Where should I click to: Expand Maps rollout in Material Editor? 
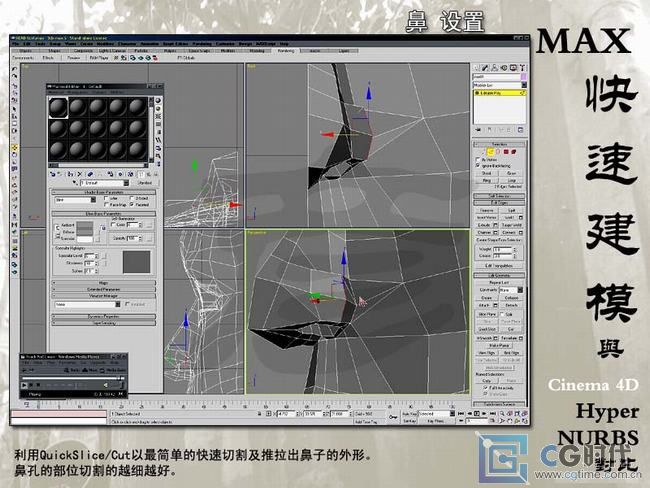click(x=104, y=283)
